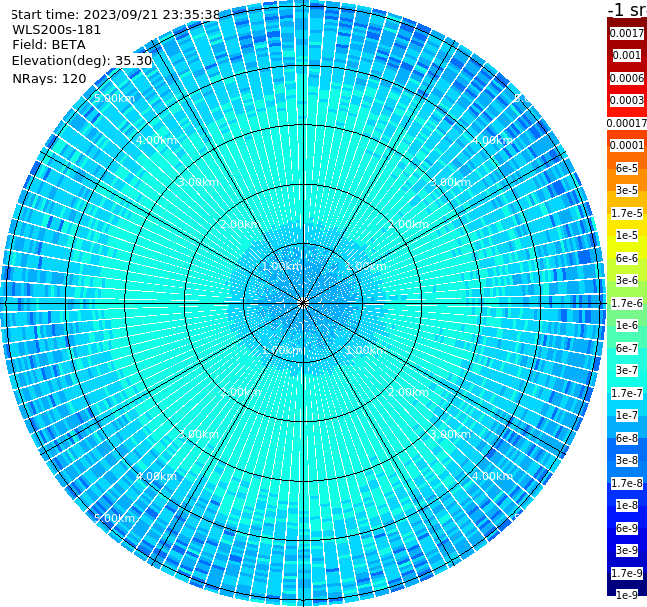647x607 pixels.
Task: Select the 6e-9 color bar label
Action: [627, 528]
